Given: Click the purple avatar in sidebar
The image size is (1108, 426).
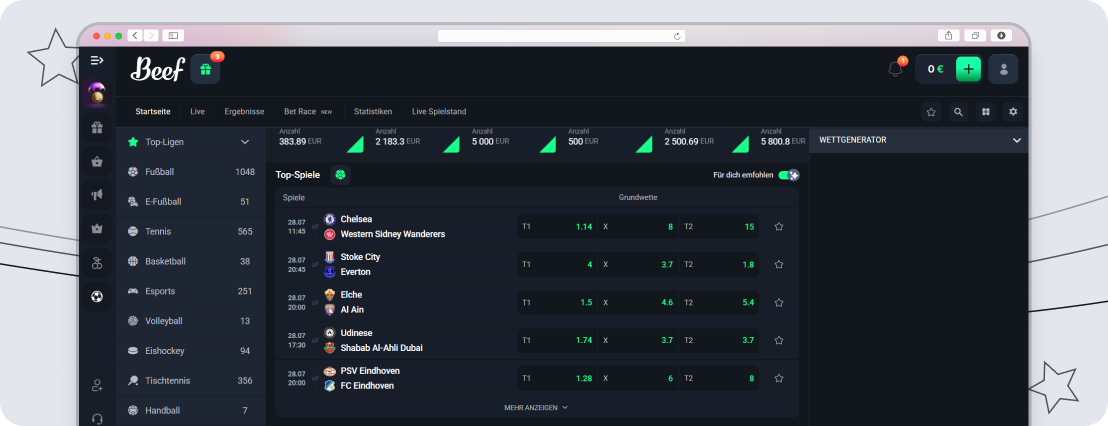Looking at the screenshot, I should pos(97,93).
